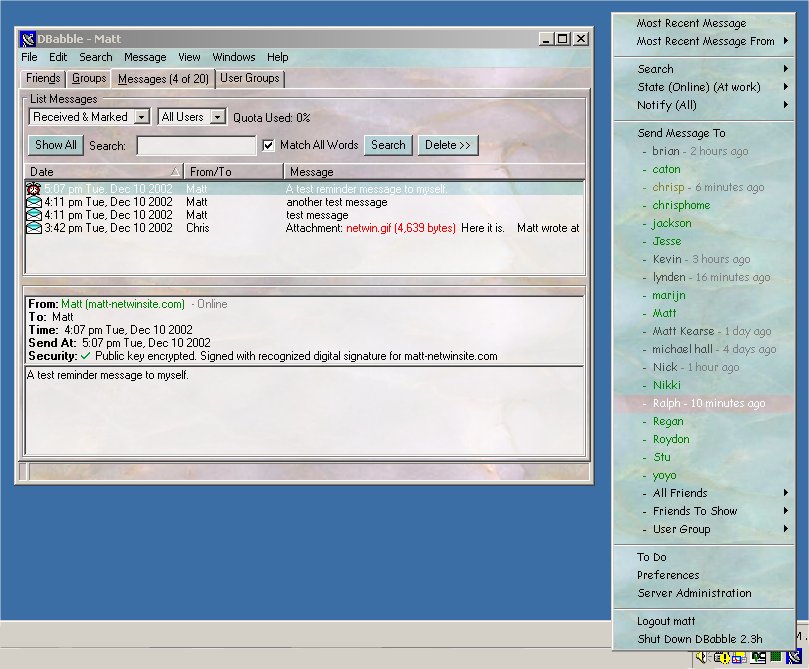Click the envelope icon beside 'test message' row
Viewport: 809px width, 669px height.
pos(34,215)
